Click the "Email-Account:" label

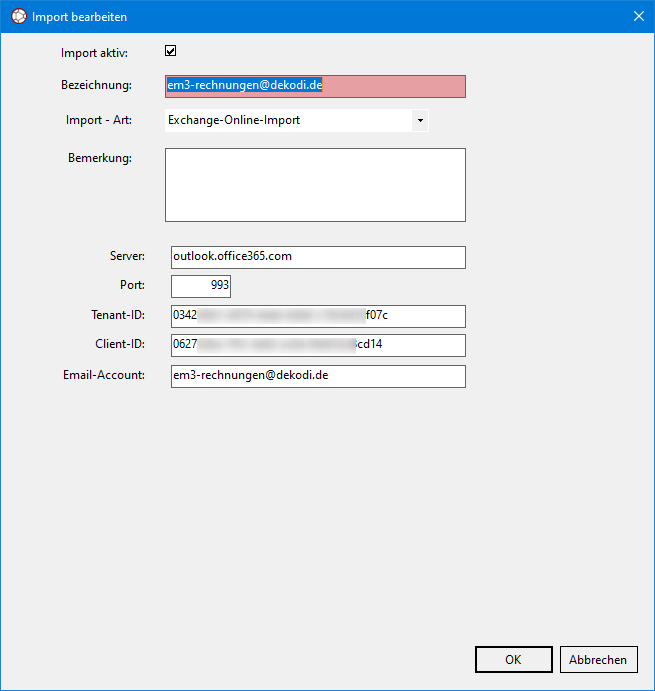(104, 376)
